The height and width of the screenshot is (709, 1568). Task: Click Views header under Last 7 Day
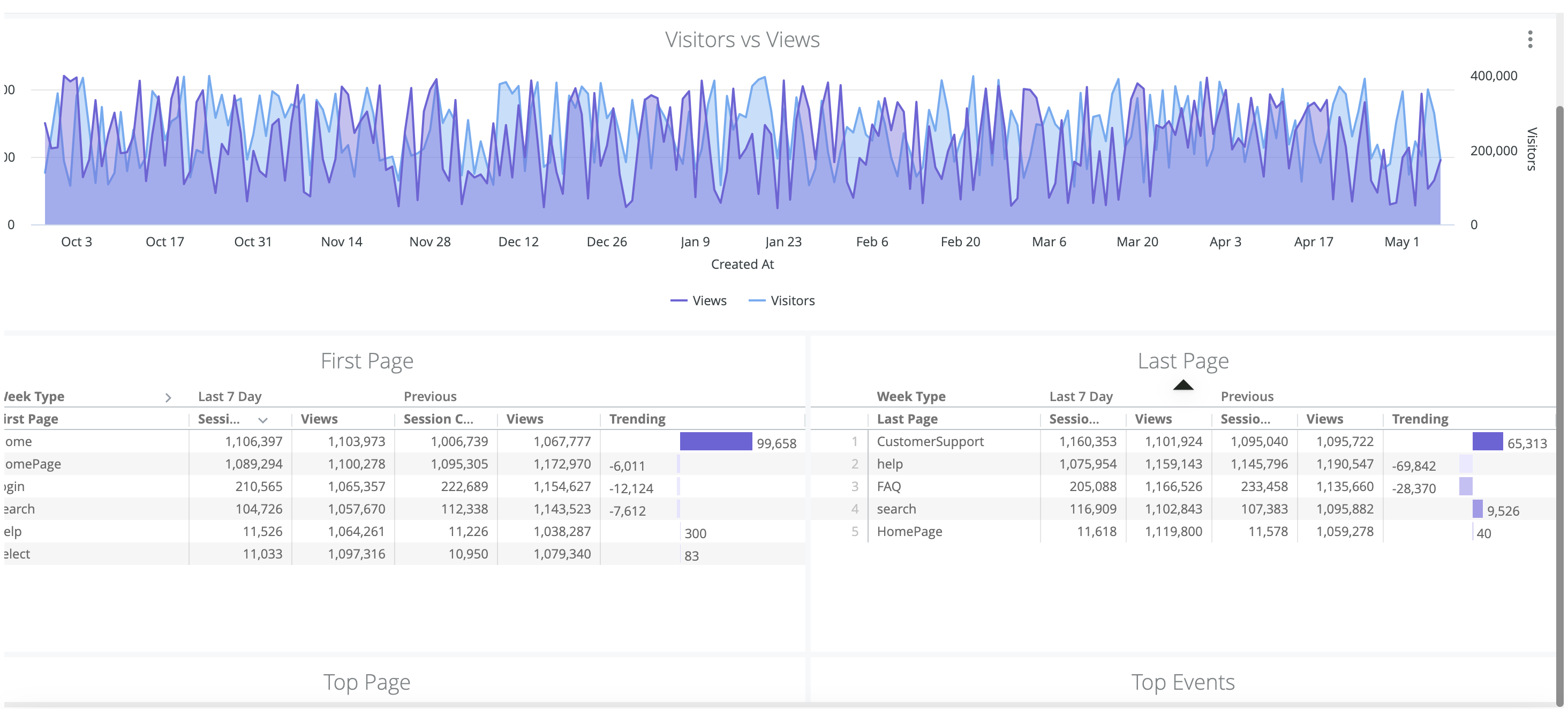pos(319,419)
